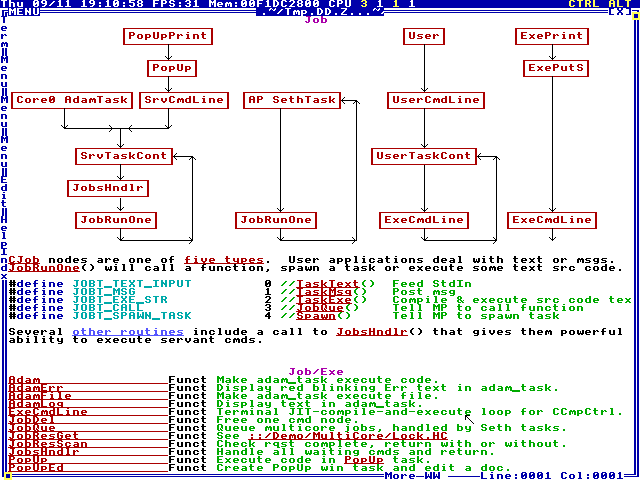This screenshot has width=640, height=480.
Task: Click JOBT_SPAWN_TASK define name
Action: point(132,316)
